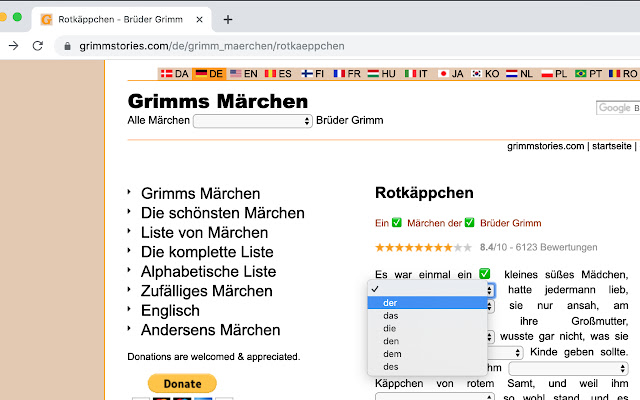Choose 'das' in the open dropdown
The height and width of the screenshot is (400, 640).
[x=427, y=316]
